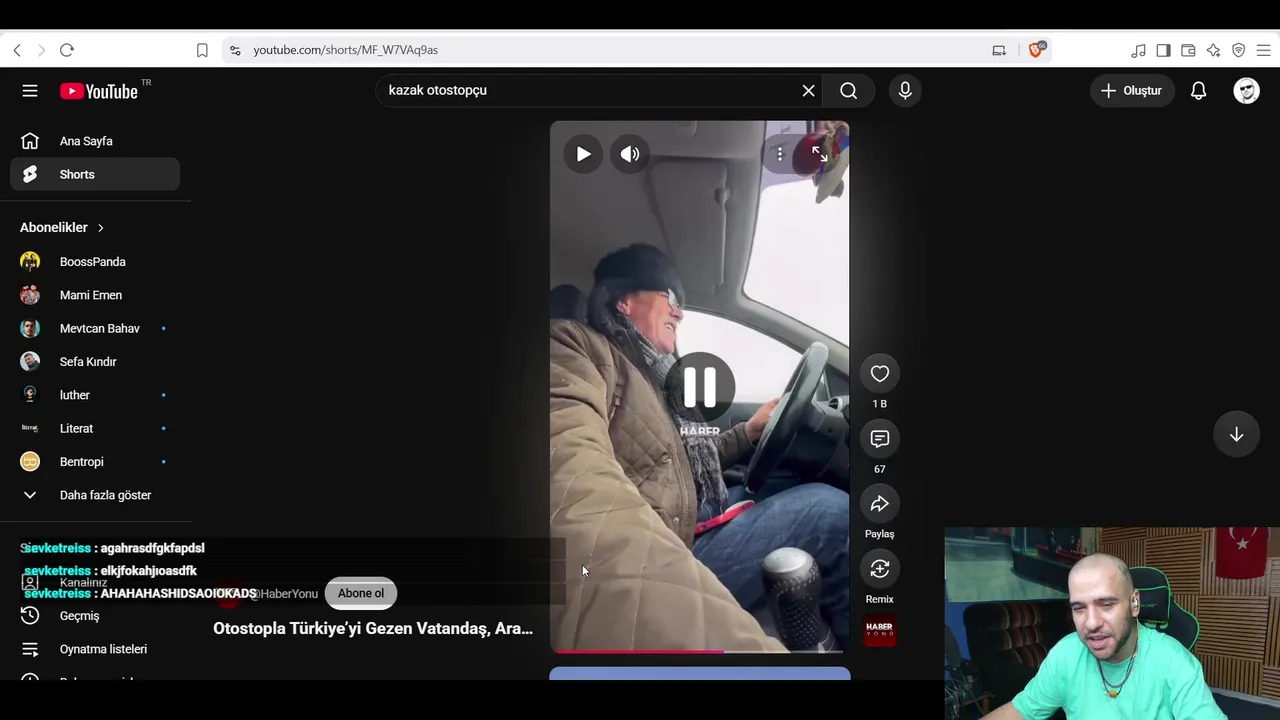Expand Daha fazla göster subscriptions list

95,495
